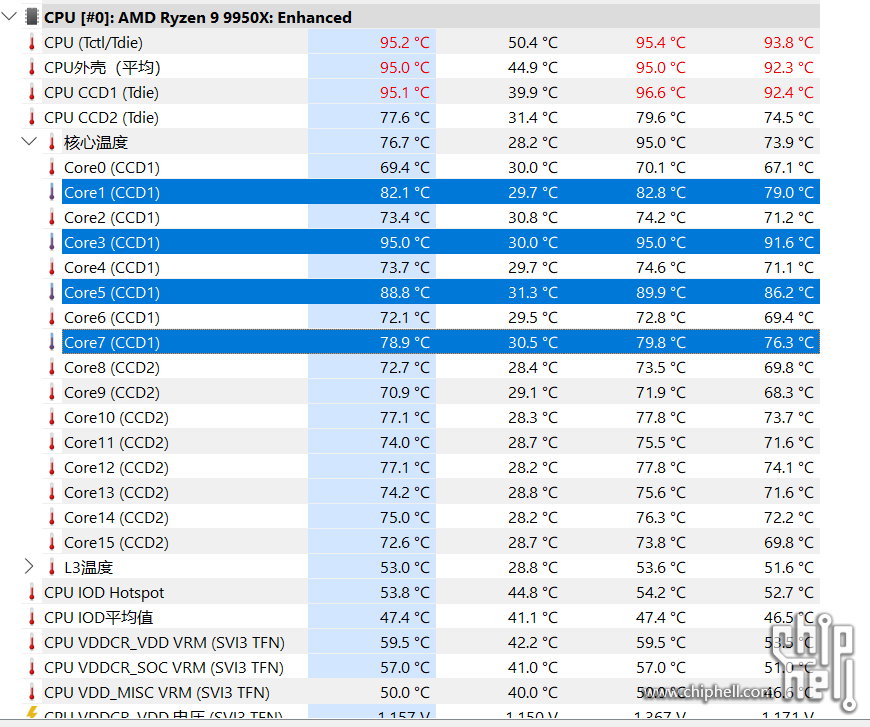Click the '82.1 °C' Core1 current value

click(x=404, y=193)
